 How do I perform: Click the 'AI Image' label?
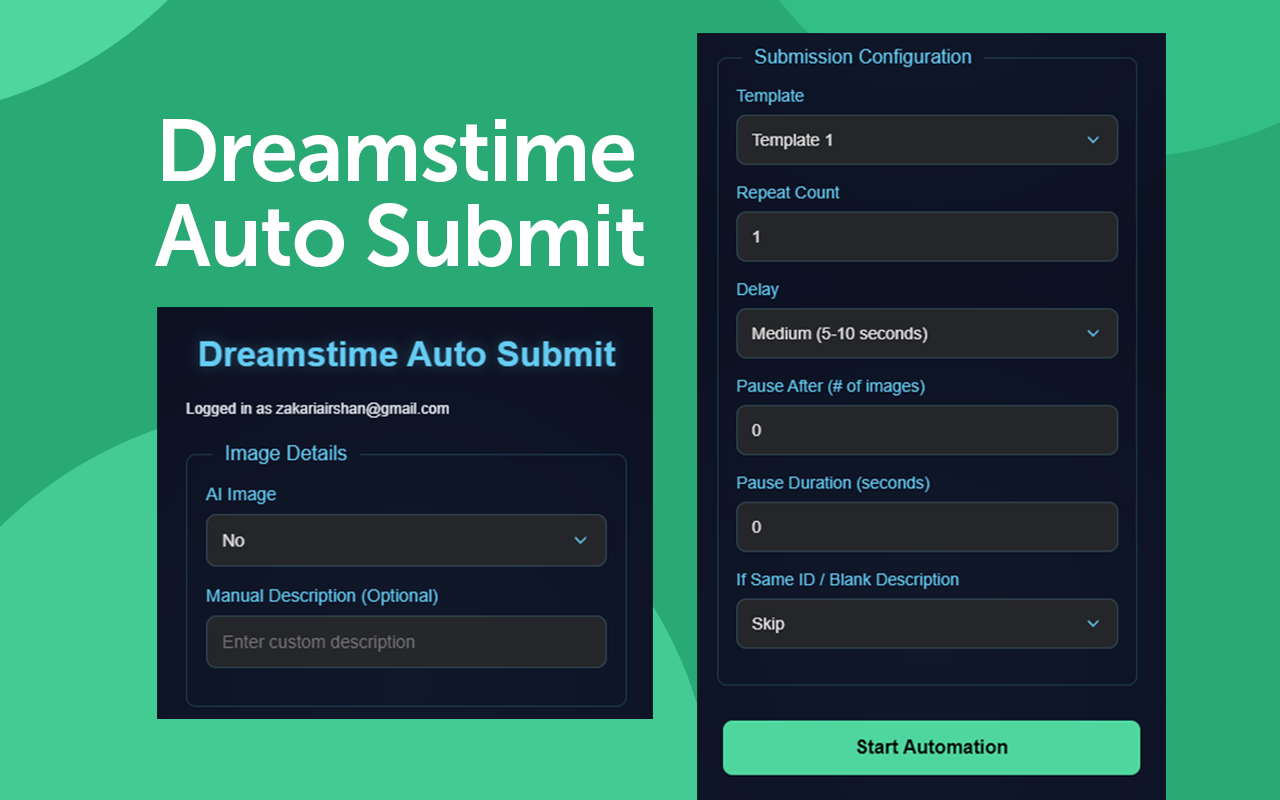(241, 494)
